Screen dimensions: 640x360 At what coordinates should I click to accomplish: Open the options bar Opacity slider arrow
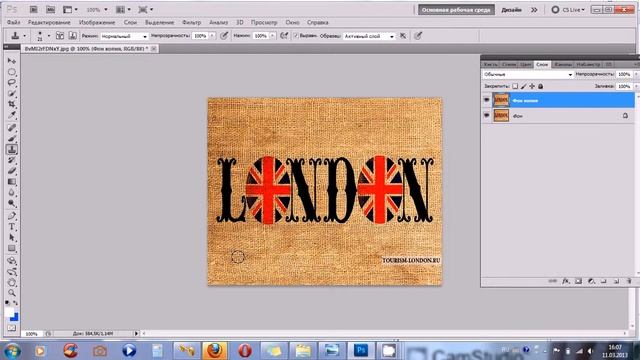point(212,36)
